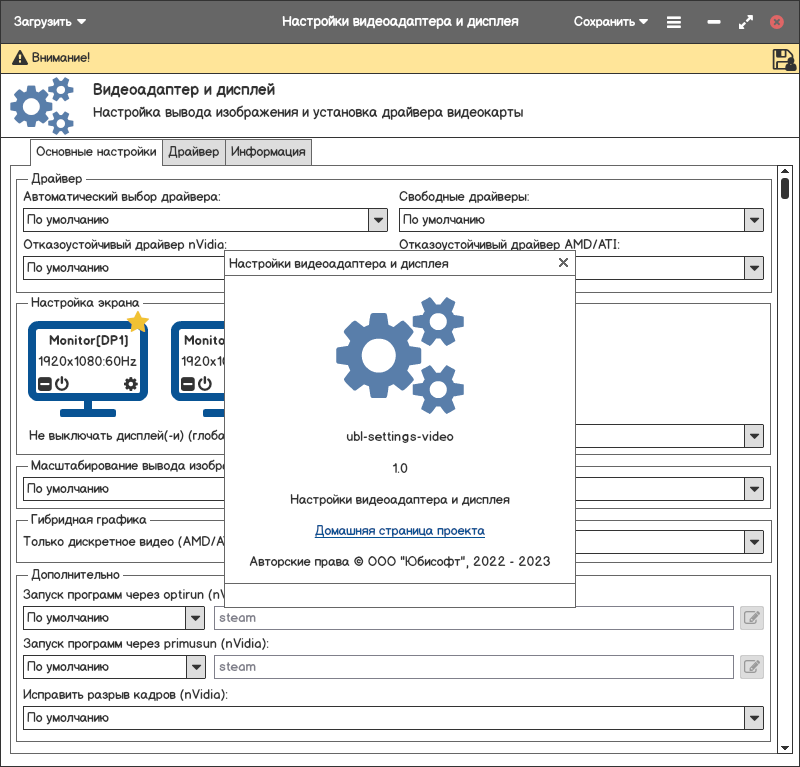Toggle the minus box on the second monitor
Screen dimensions: 800x767
(187, 384)
